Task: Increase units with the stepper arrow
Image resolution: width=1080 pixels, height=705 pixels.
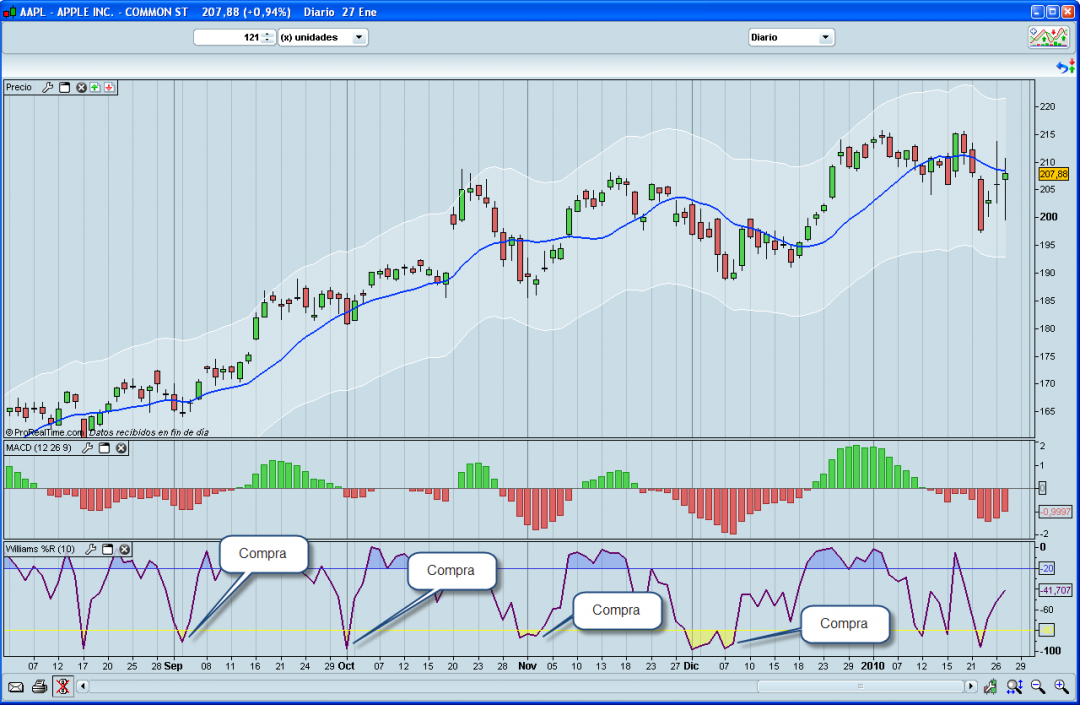Action: click(x=266, y=33)
